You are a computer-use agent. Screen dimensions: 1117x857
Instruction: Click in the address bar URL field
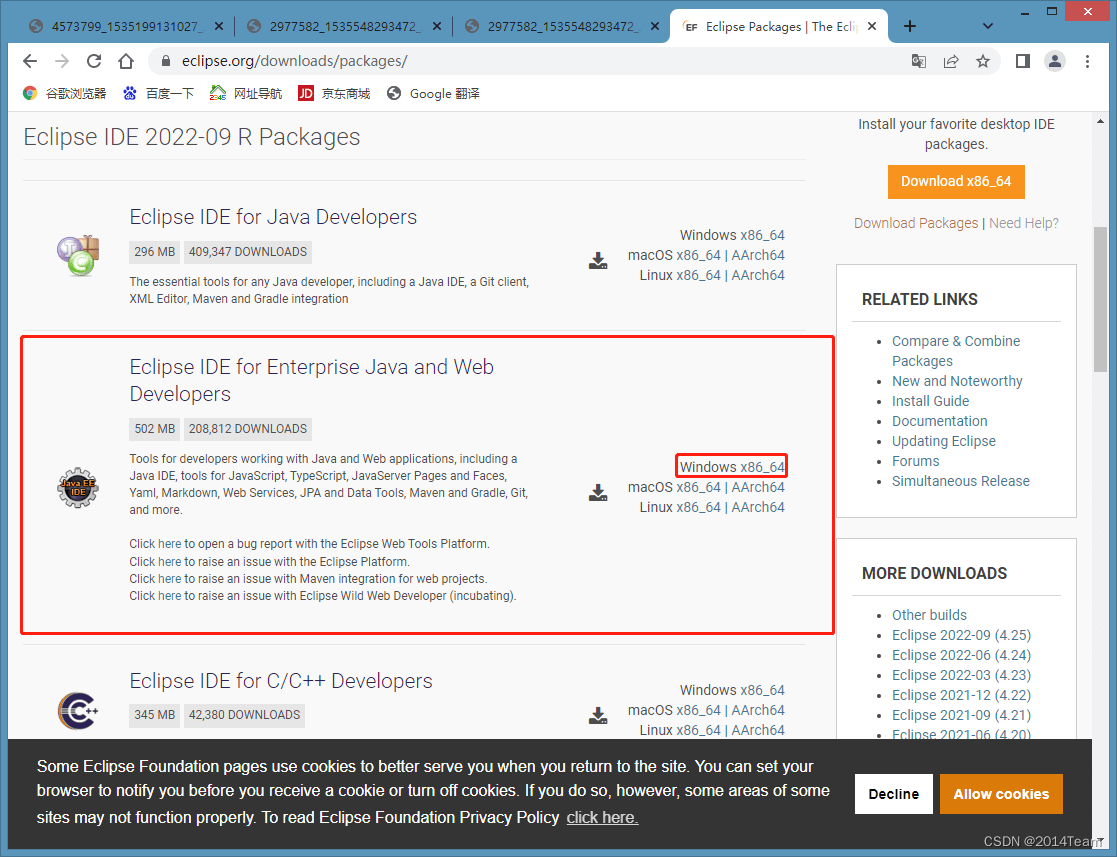tap(530, 61)
